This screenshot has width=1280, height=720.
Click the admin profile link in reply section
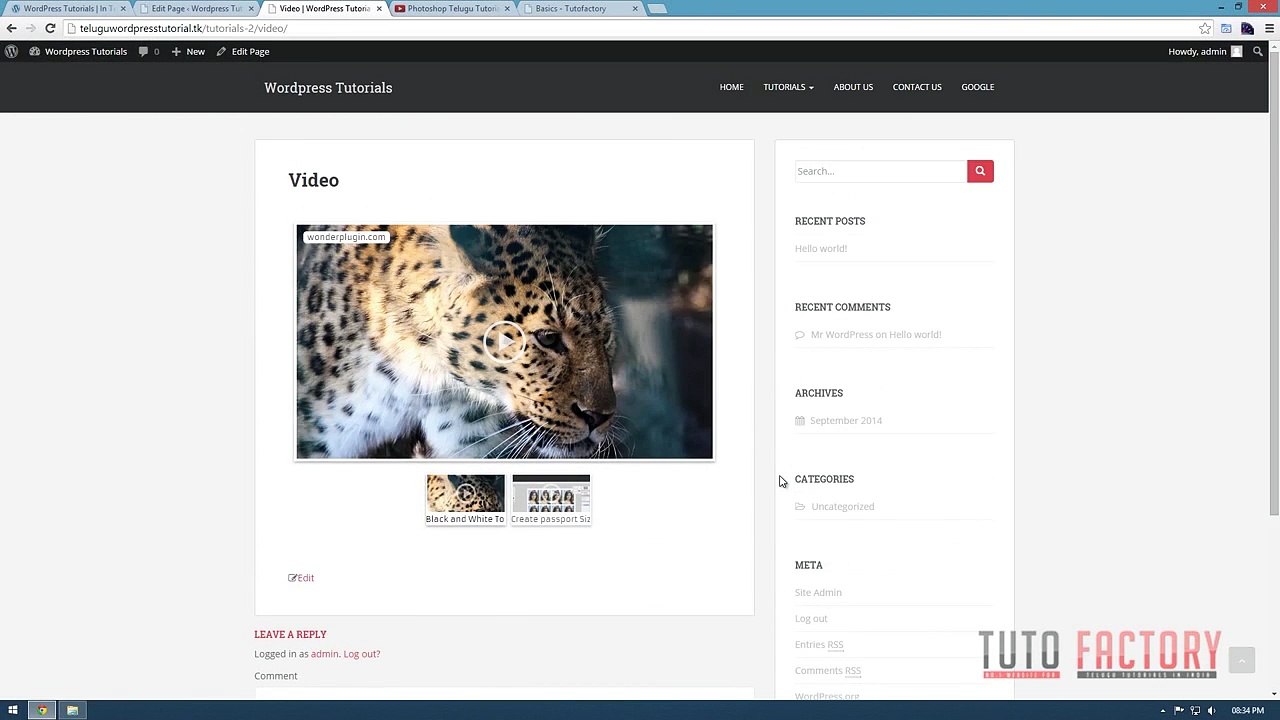pos(324,654)
